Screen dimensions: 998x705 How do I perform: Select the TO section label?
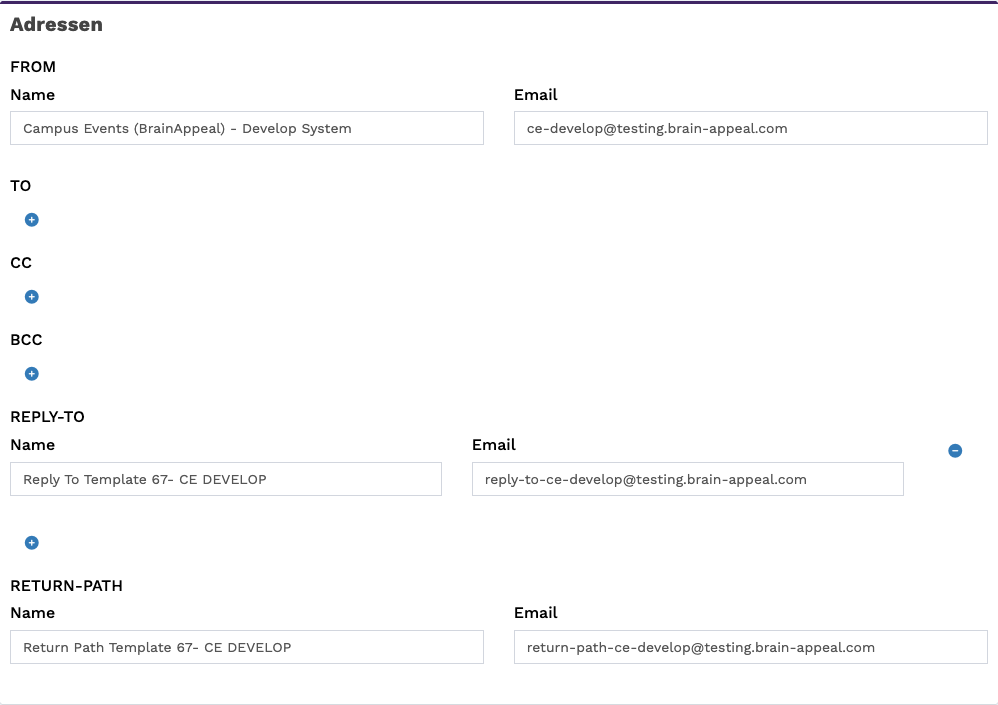20,186
